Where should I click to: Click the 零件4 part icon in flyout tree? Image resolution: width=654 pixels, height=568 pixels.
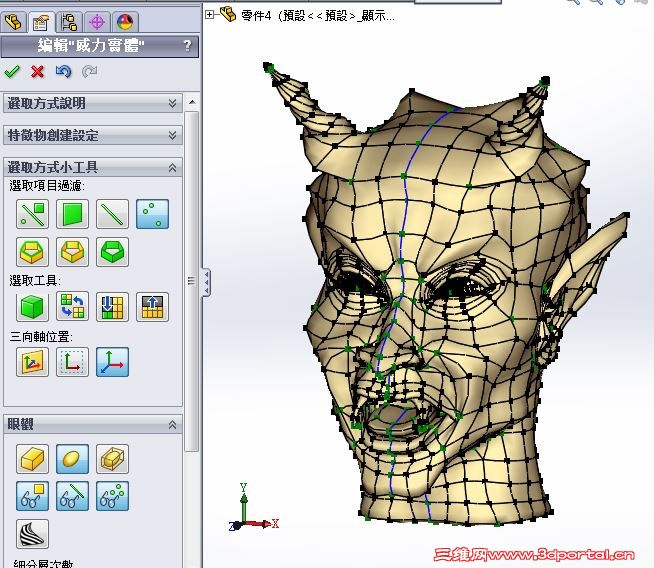coord(228,14)
